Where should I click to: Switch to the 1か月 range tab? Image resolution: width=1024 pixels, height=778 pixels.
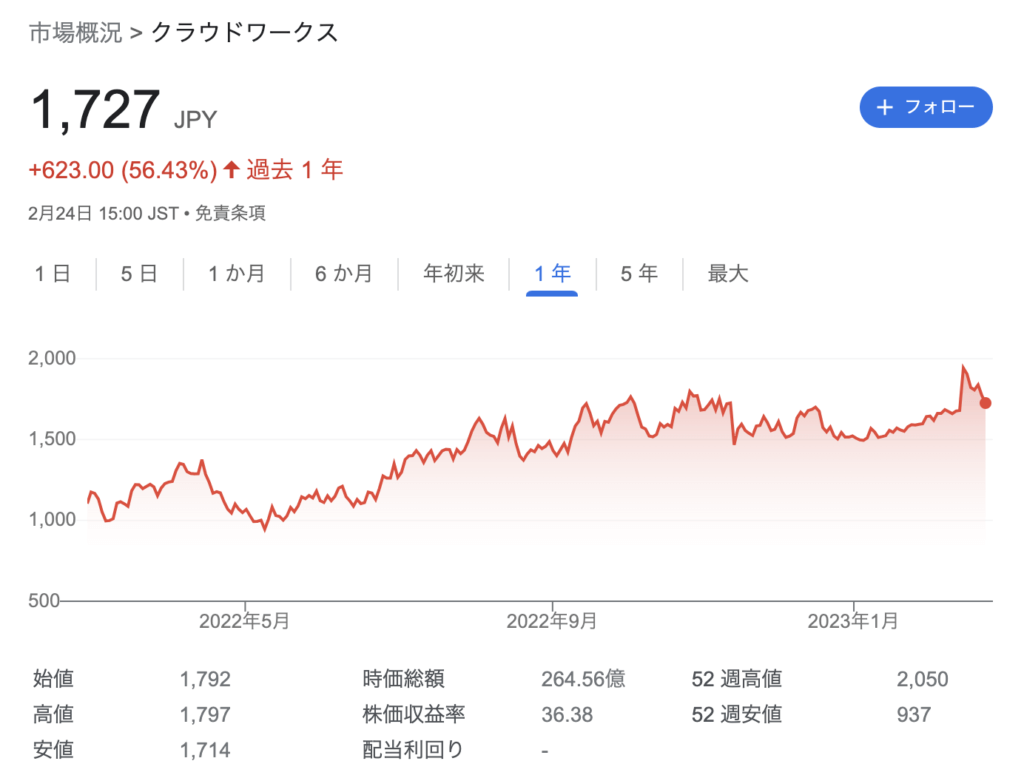tap(237, 274)
